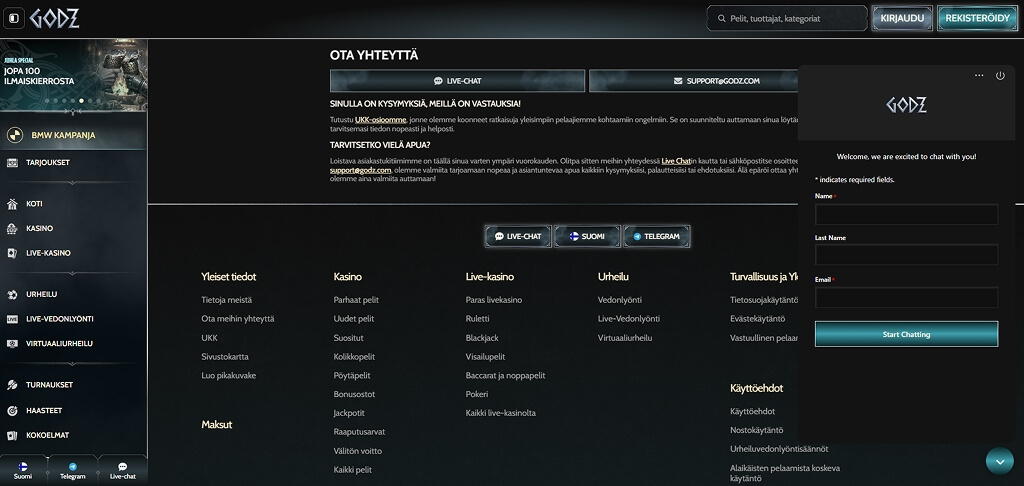Screen dimensions: 1024x486
Task: Click the Haasteet target icon
Action: click(12, 411)
